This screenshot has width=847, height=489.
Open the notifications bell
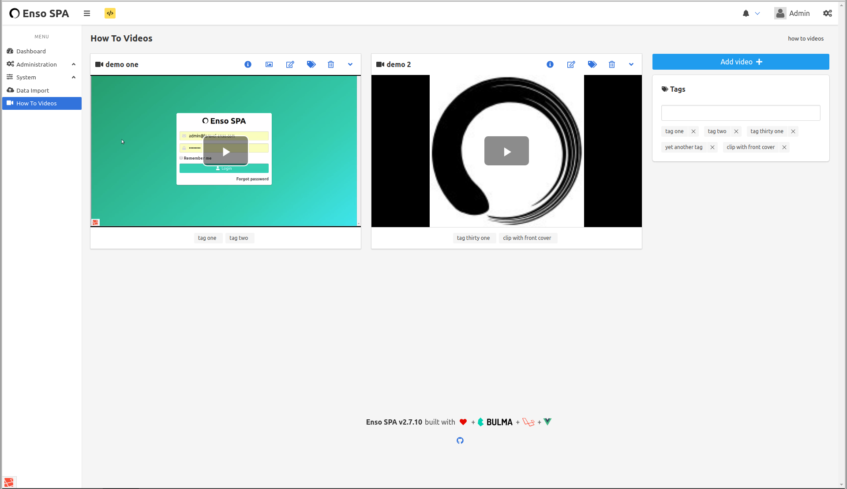click(x=745, y=14)
